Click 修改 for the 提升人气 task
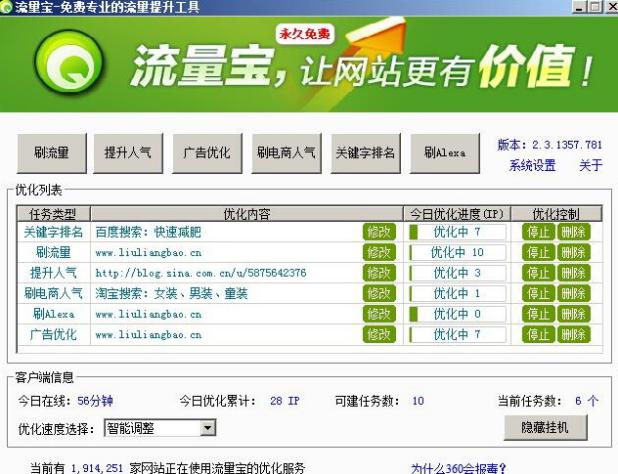618x474 pixels. coord(379,273)
